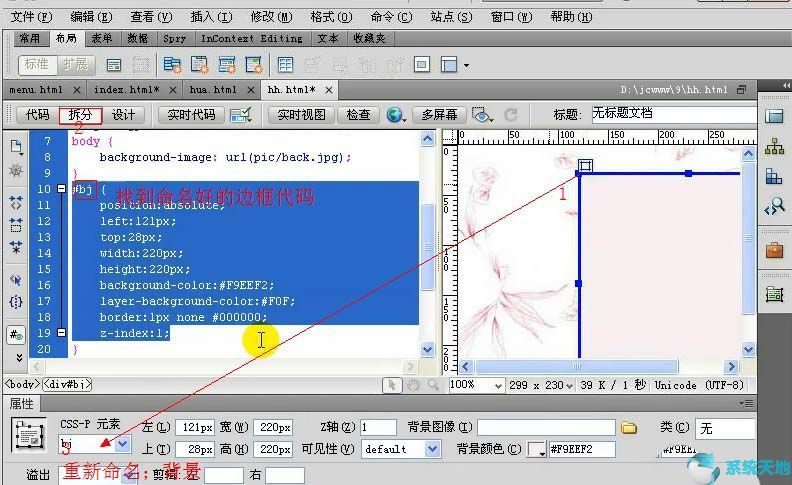
Task: Switch to 设计 design view
Action: pos(123,115)
